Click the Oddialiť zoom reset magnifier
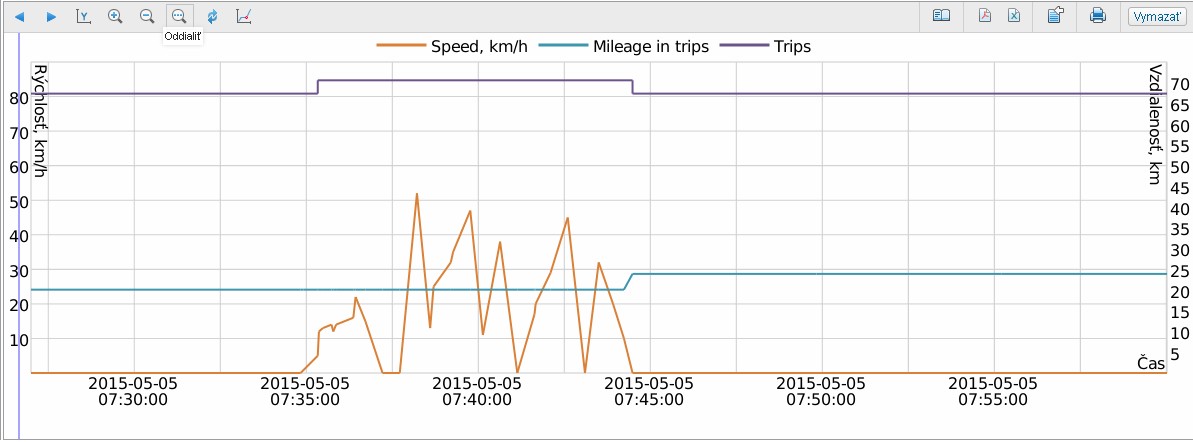1193x442 pixels. [x=179, y=16]
